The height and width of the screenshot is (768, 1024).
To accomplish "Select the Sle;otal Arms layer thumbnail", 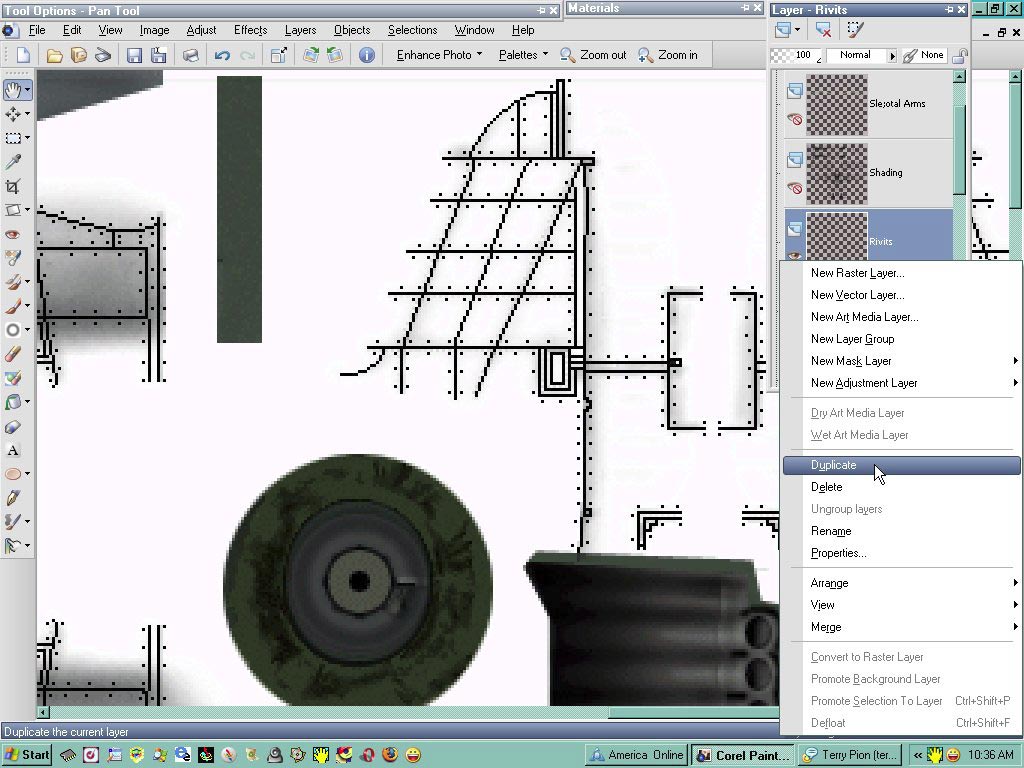I will pos(837,104).
